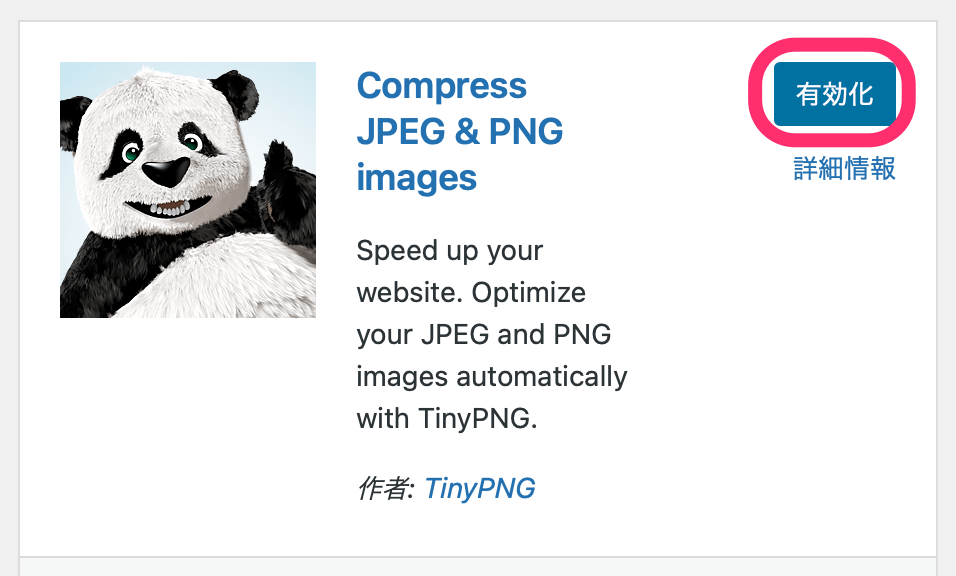Viewport: 956px width, 576px height.
Task: Click the panda's black nose in the icon
Action: point(164,170)
